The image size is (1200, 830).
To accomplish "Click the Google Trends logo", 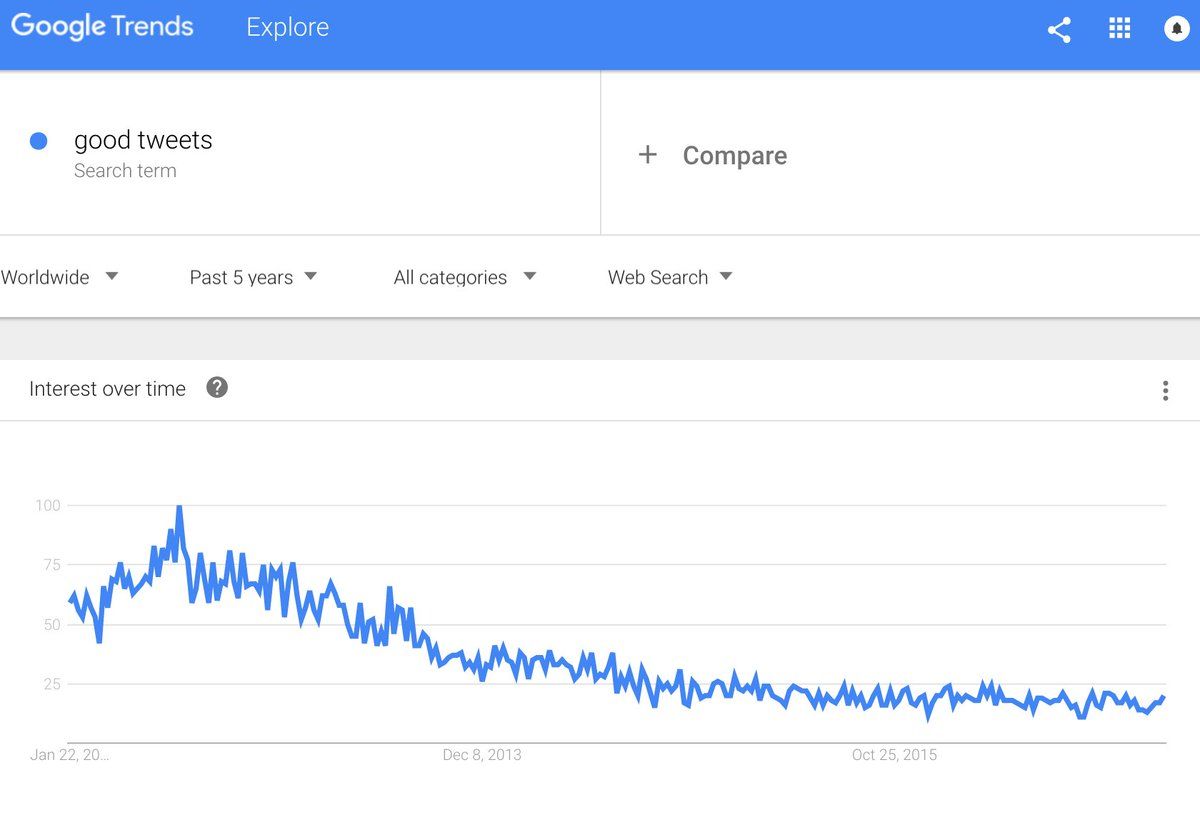I will tap(102, 27).
